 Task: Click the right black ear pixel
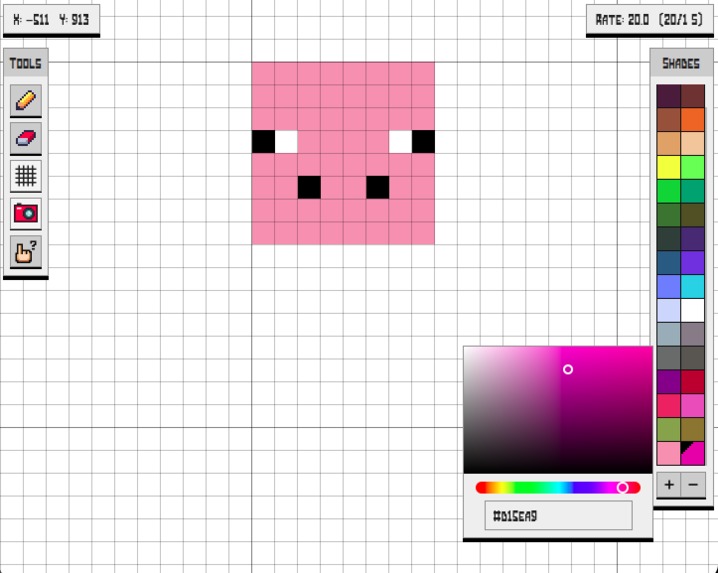(424, 142)
